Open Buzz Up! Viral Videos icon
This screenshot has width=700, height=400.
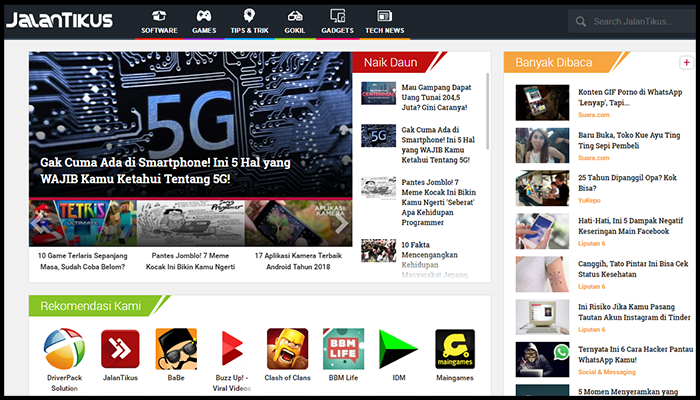tap(232, 348)
